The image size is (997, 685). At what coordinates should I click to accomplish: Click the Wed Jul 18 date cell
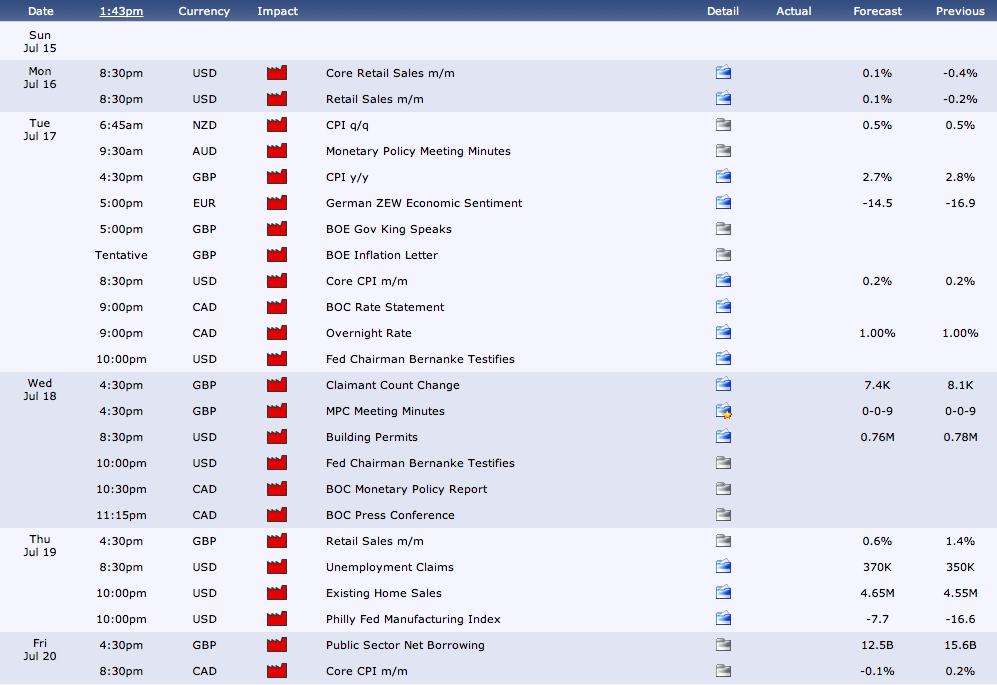(40, 390)
